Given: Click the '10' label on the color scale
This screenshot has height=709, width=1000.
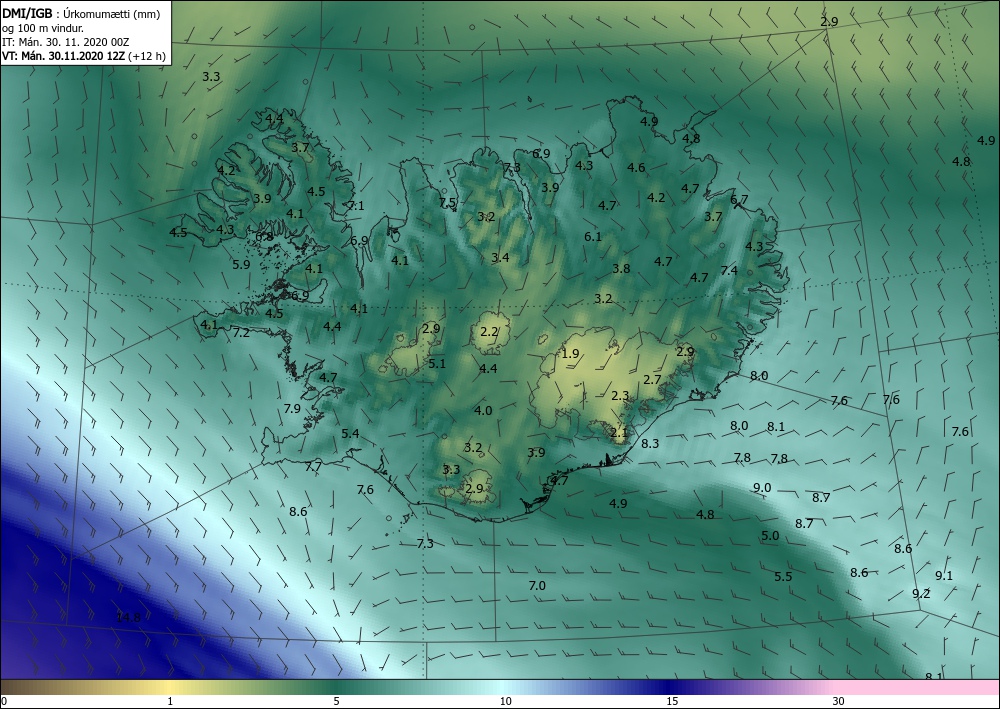Looking at the screenshot, I should (x=505, y=701).
